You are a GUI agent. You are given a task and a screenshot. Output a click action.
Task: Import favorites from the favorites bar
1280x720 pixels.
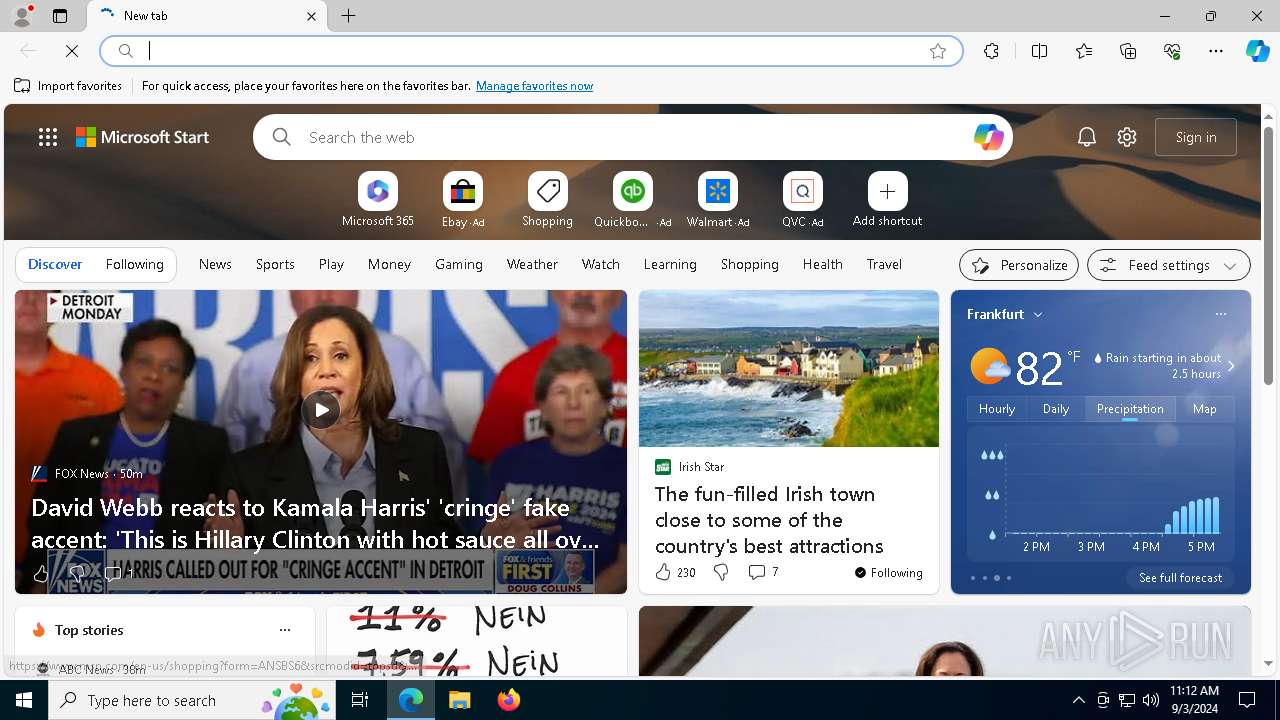click(x=68, y=86)
